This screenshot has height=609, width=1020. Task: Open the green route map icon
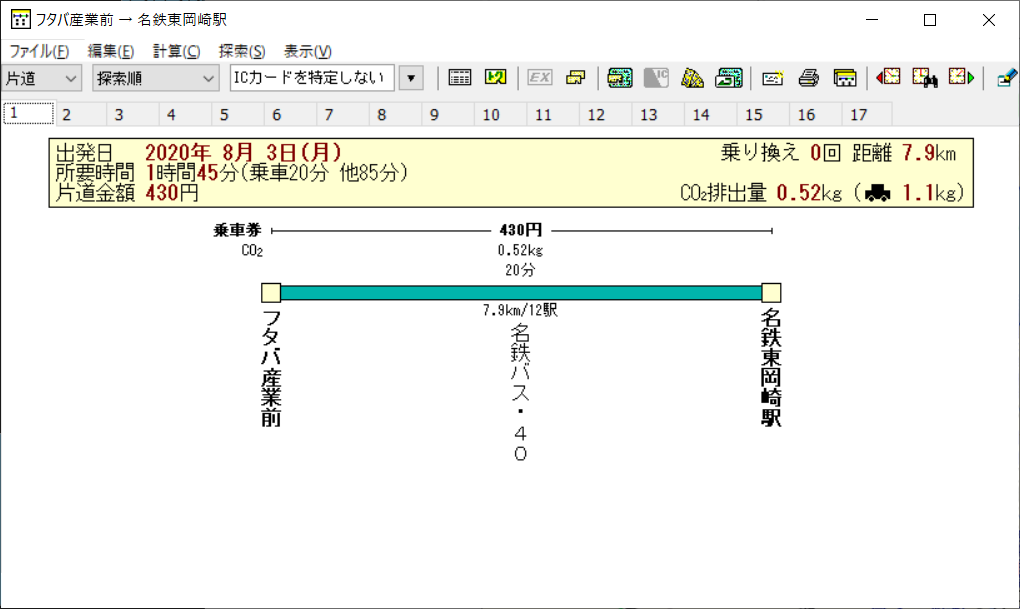pyautogui.click(x=496, y=78)
